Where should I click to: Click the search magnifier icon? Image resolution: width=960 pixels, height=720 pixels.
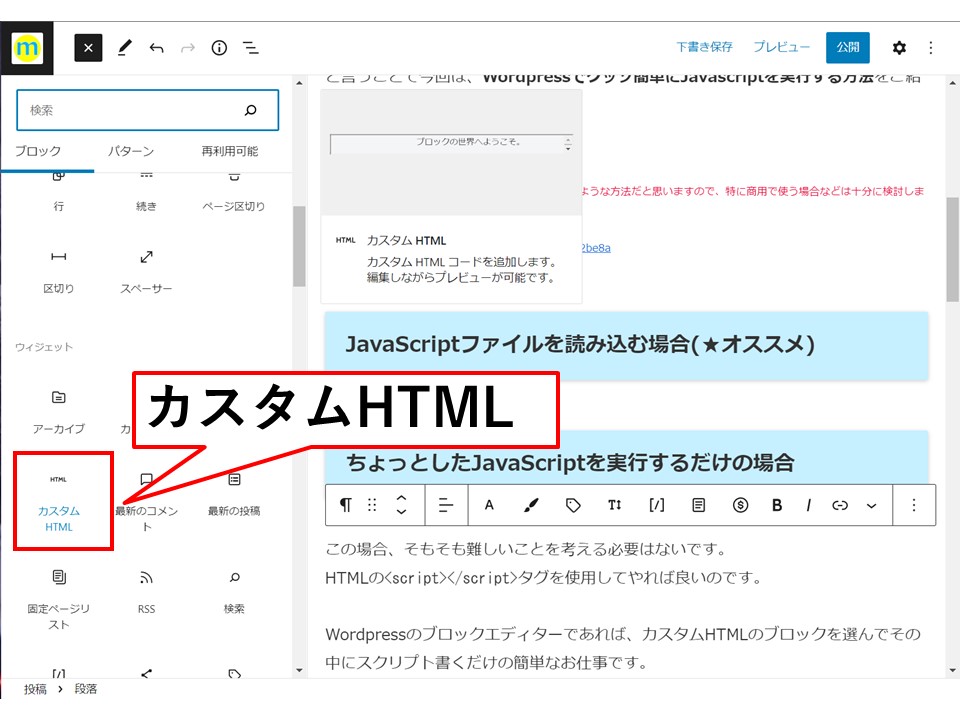coord(250,110)
